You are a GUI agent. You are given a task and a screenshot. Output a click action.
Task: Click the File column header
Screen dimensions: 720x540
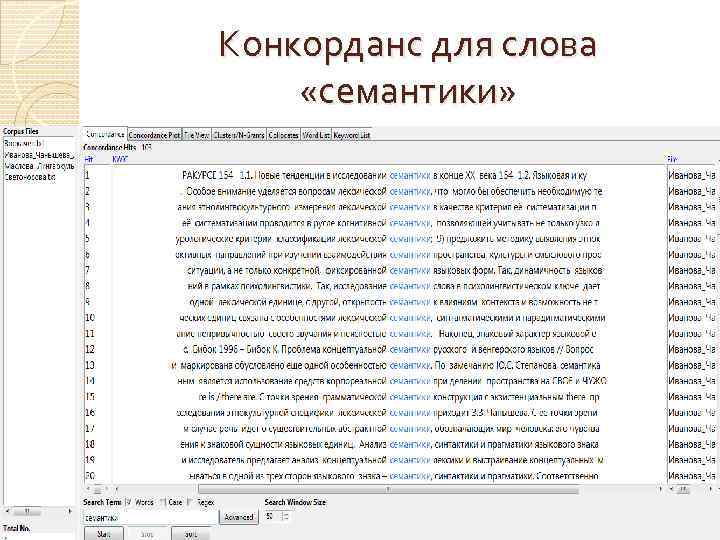click(x=673, y=159)
